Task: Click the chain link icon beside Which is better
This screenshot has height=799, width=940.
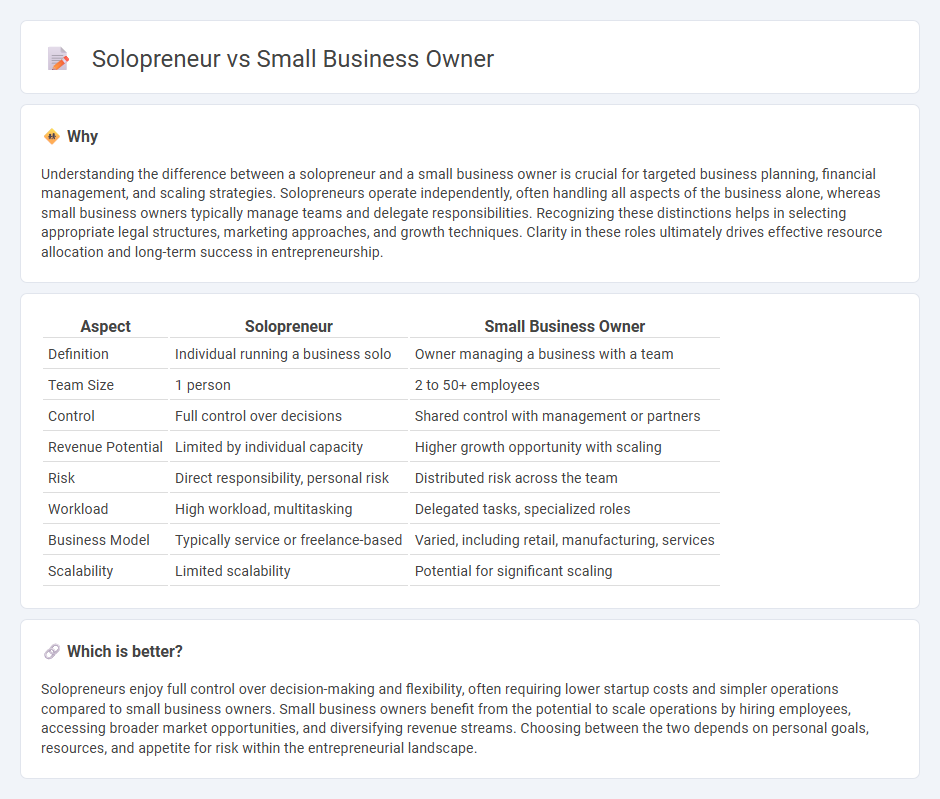Action: tap(52, 652)
